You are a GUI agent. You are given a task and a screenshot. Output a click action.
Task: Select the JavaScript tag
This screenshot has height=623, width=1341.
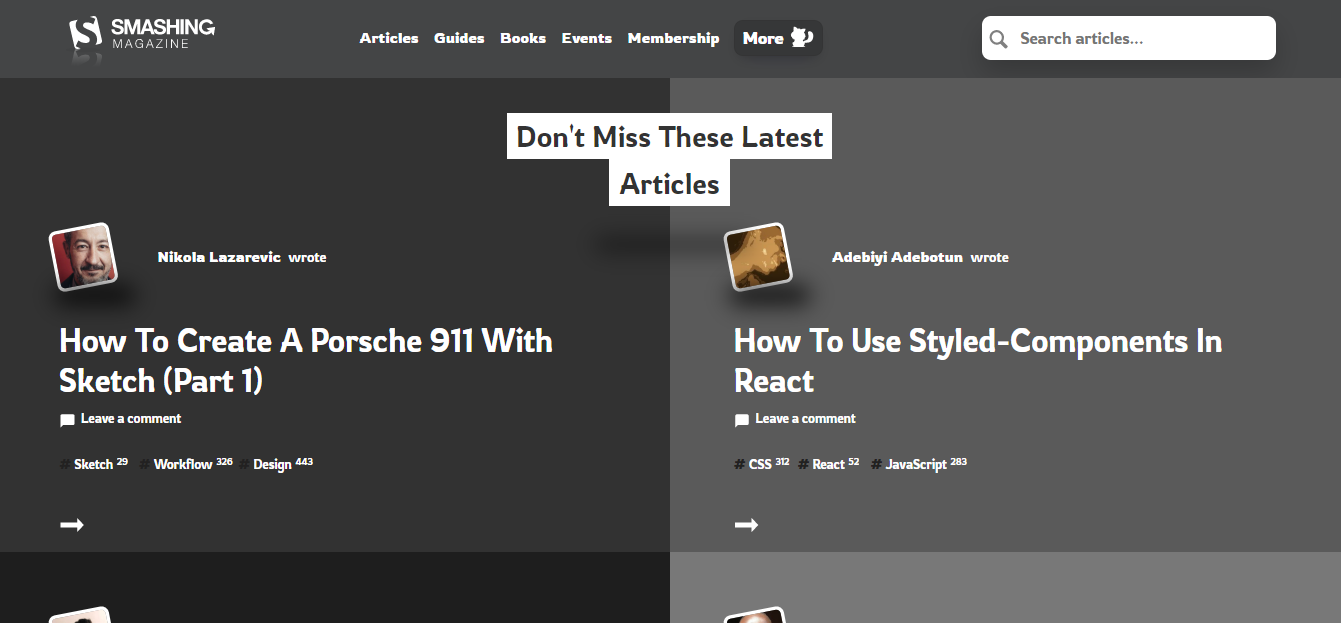point(916,464)
